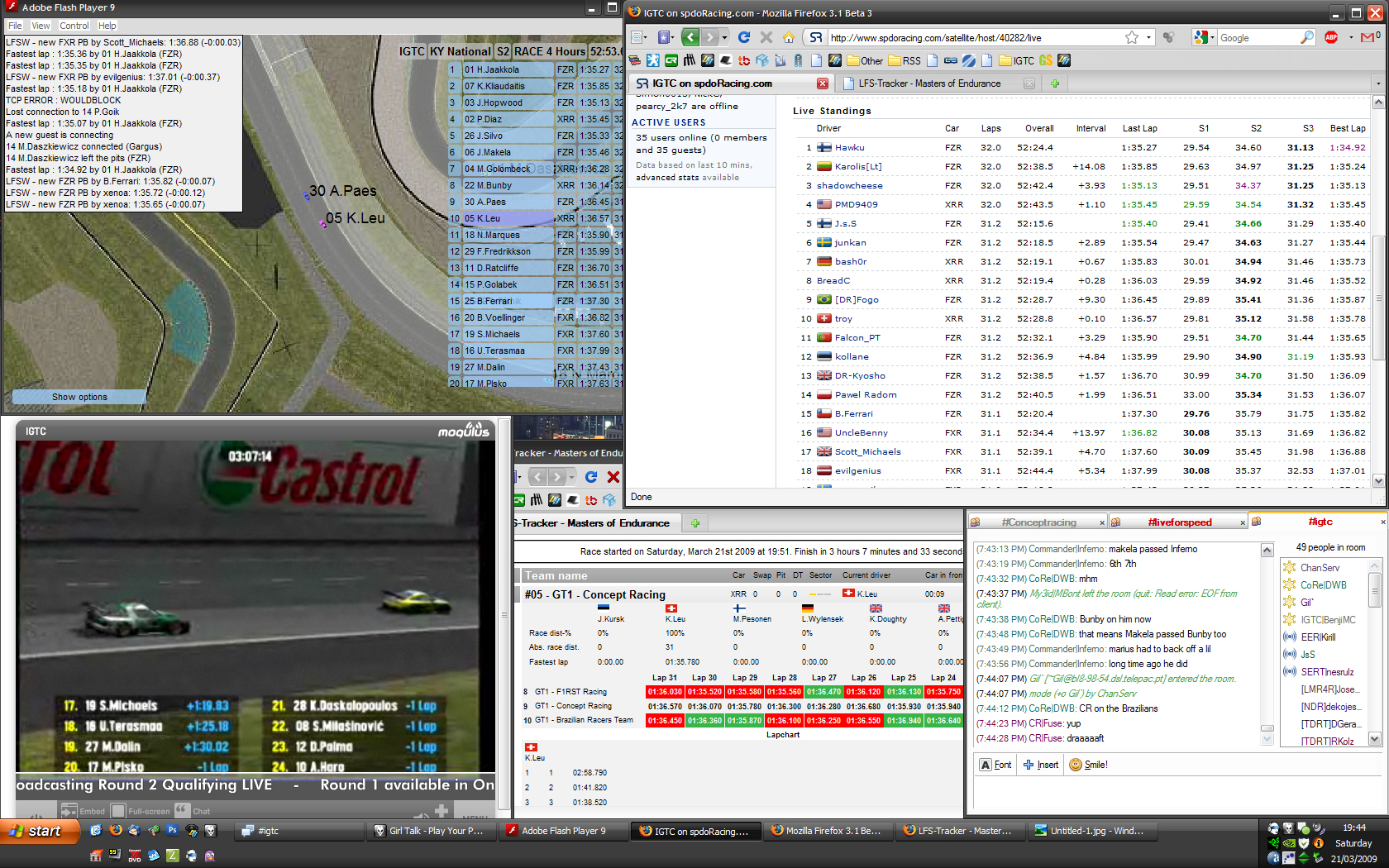The width and height of the screenshot is (1389, 868).
Task: Open the list-all-tabs dropdown in spdoRacing window
Action: [1377, 83]
